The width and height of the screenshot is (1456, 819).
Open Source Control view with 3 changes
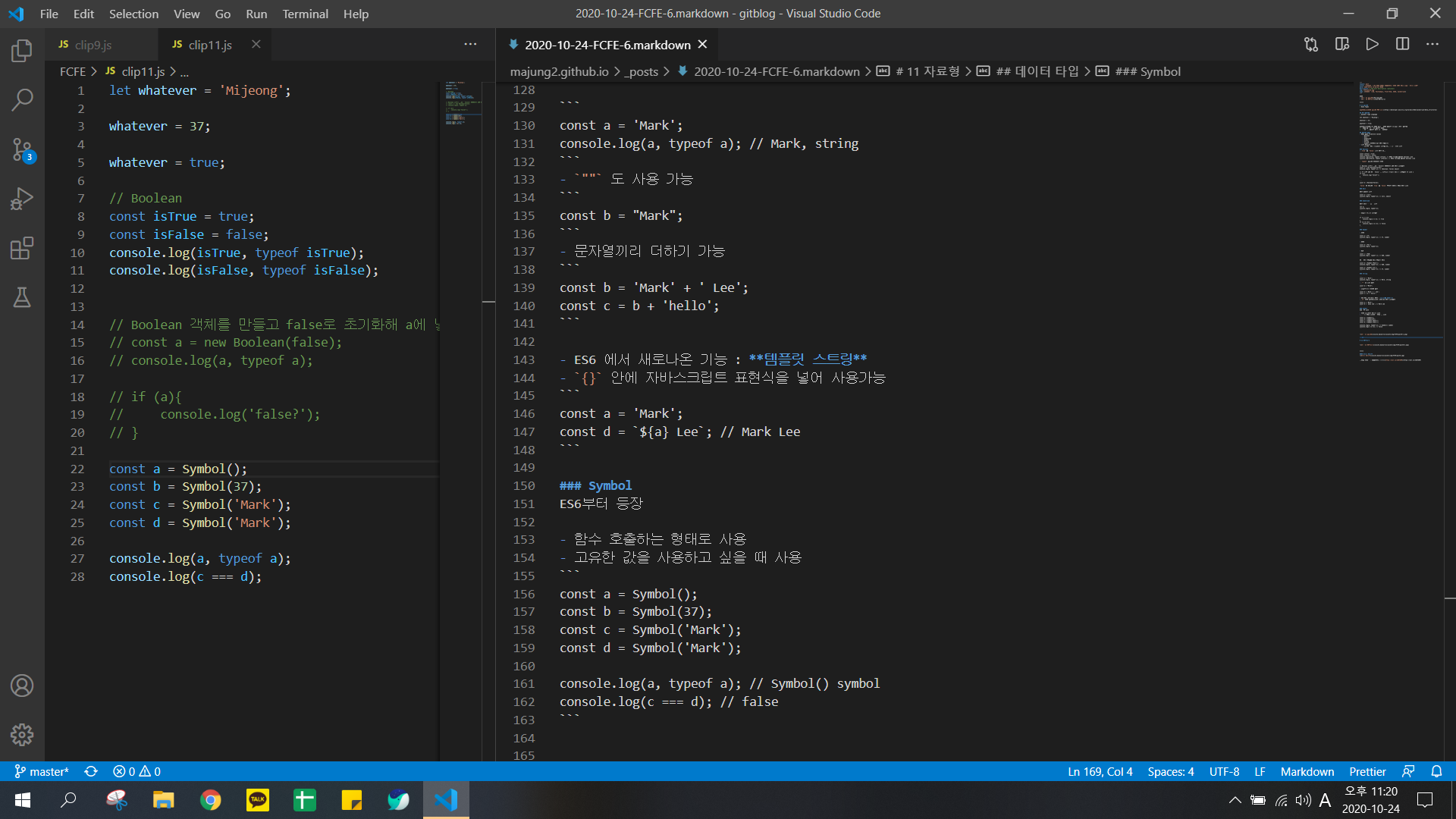[22, 149]
